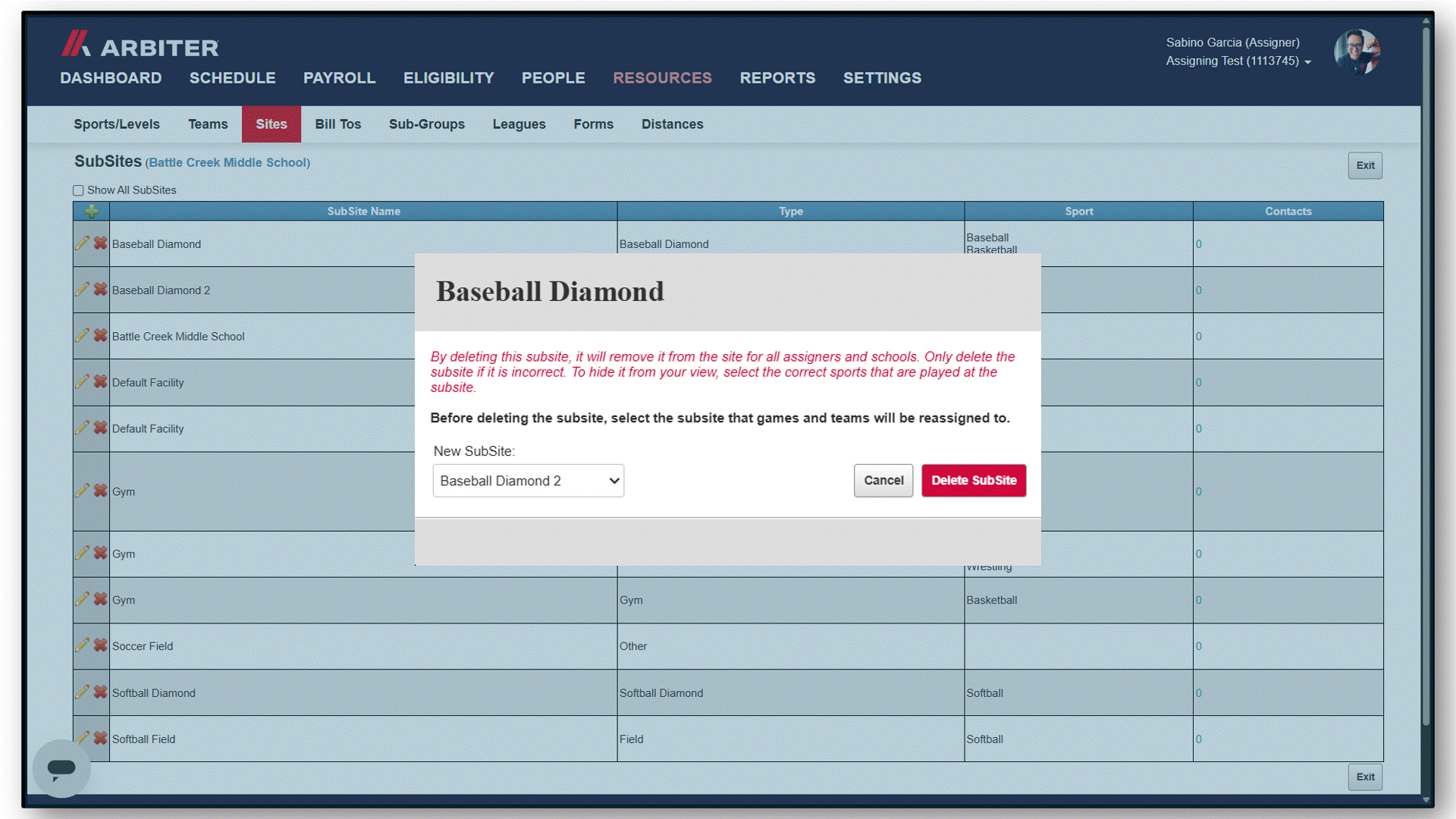Switch to the Bill Tos tab
The width and height of the screenshot is (1456, 819).
point(338,124)
